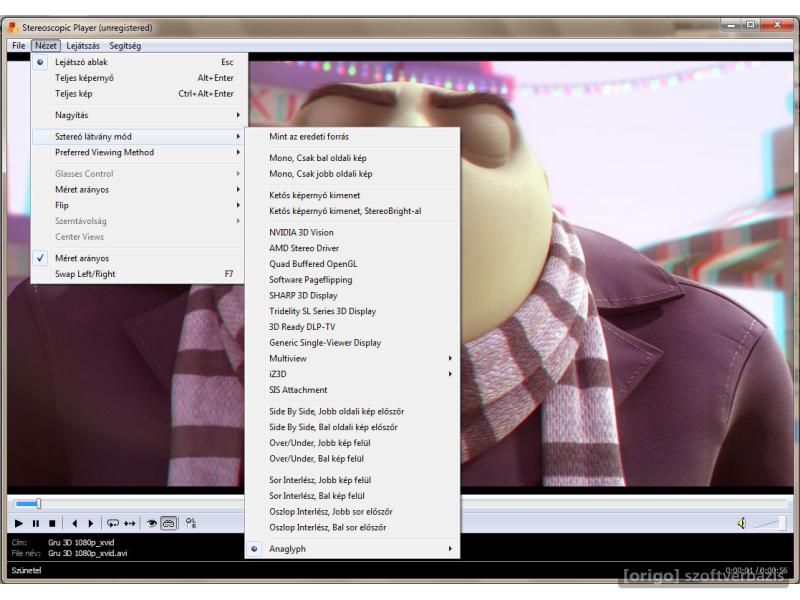Select 3D Ready DLP-TV

352,327
